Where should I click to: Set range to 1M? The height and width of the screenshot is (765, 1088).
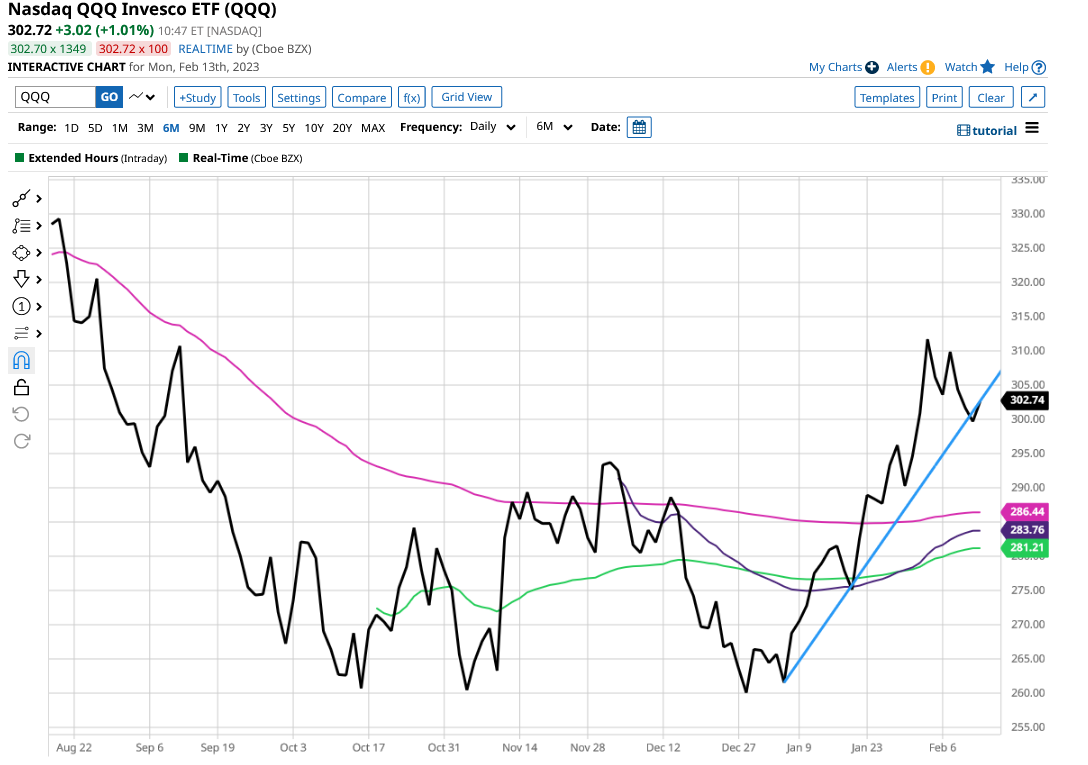[119, 128]
